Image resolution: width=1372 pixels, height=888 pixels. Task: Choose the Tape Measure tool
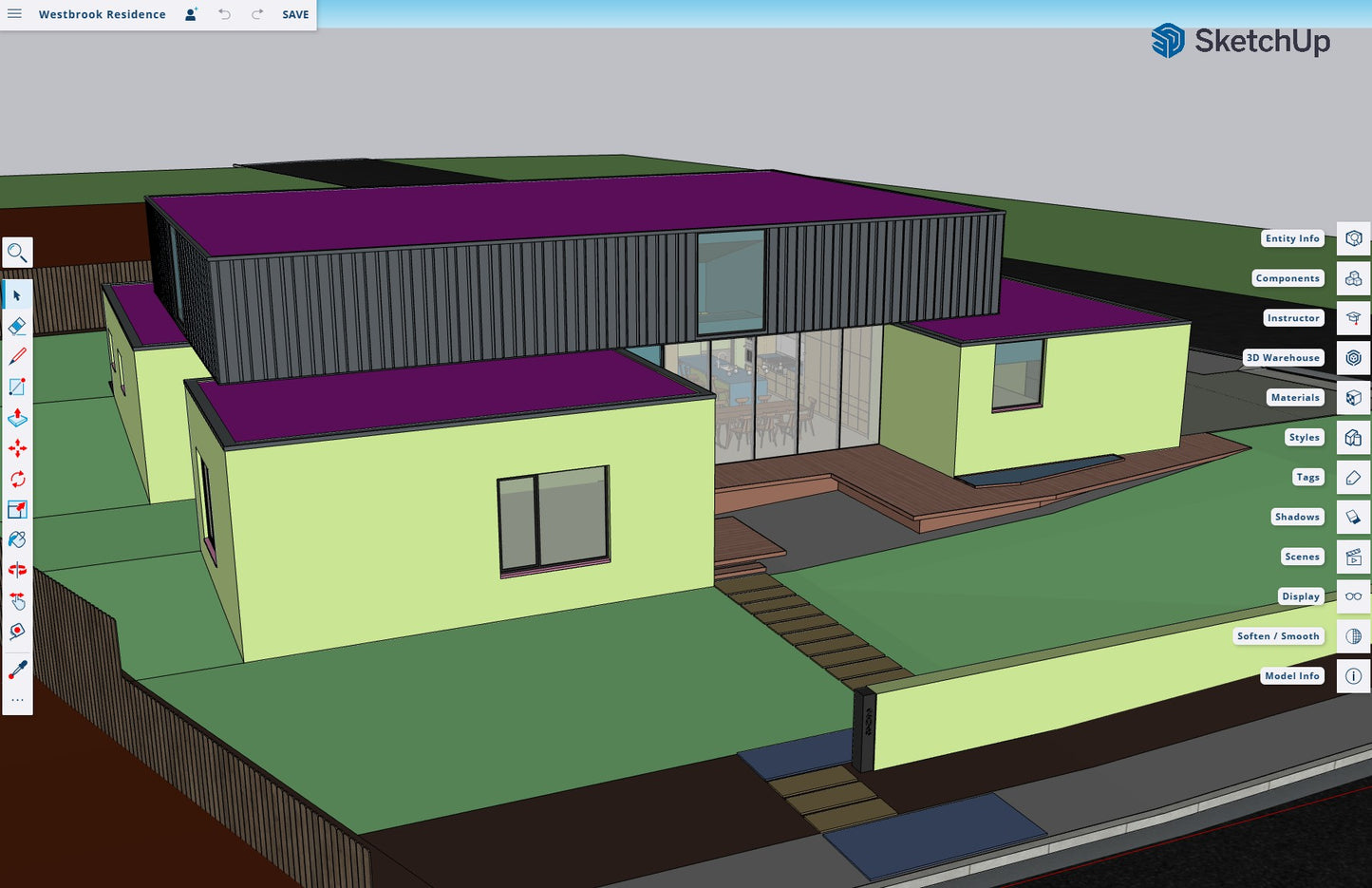click(x=17, y=631)
